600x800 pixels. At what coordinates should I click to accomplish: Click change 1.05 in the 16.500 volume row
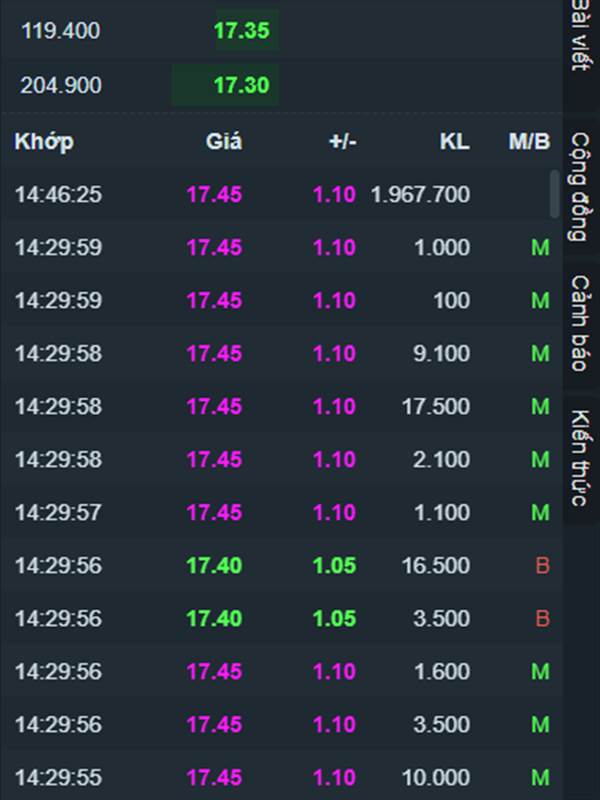point(334,565)
